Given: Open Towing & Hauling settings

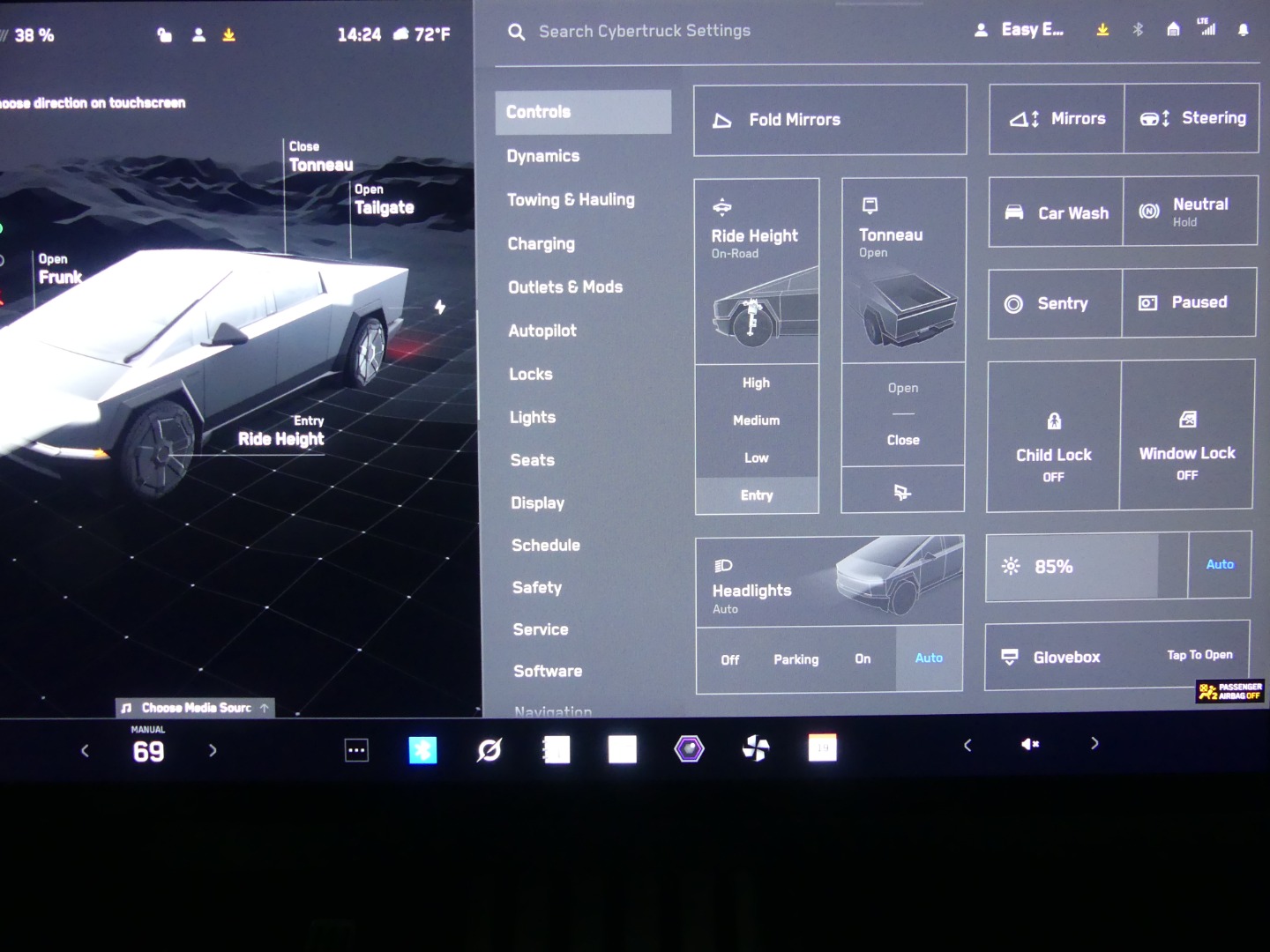Looking at the screenshot, I should (571, 200).
